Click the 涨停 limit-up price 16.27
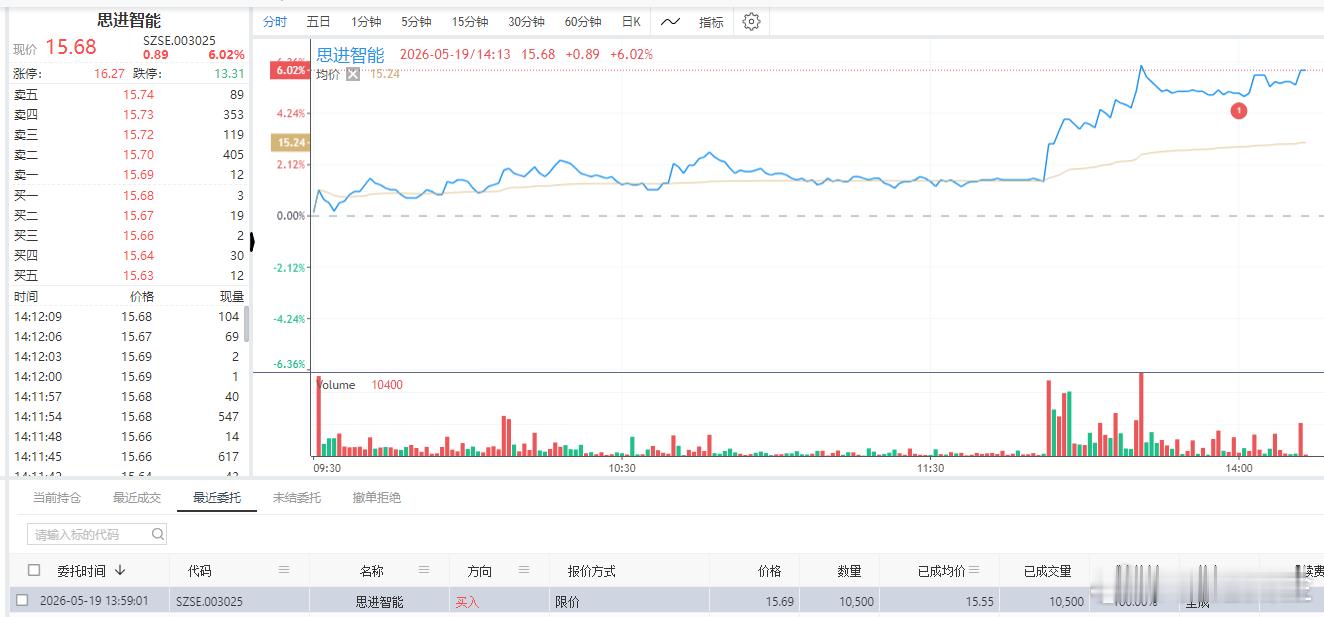The image size is (1324, 617). point(109,73)
